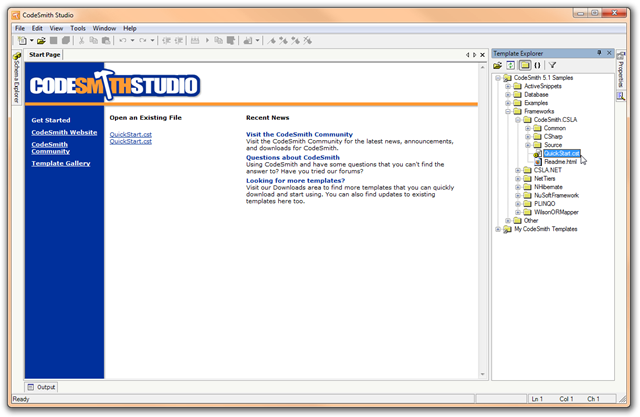The image size is (640, 417).
Task: Toggle folder view button in Template Explorer
Action: click(524, 65)
